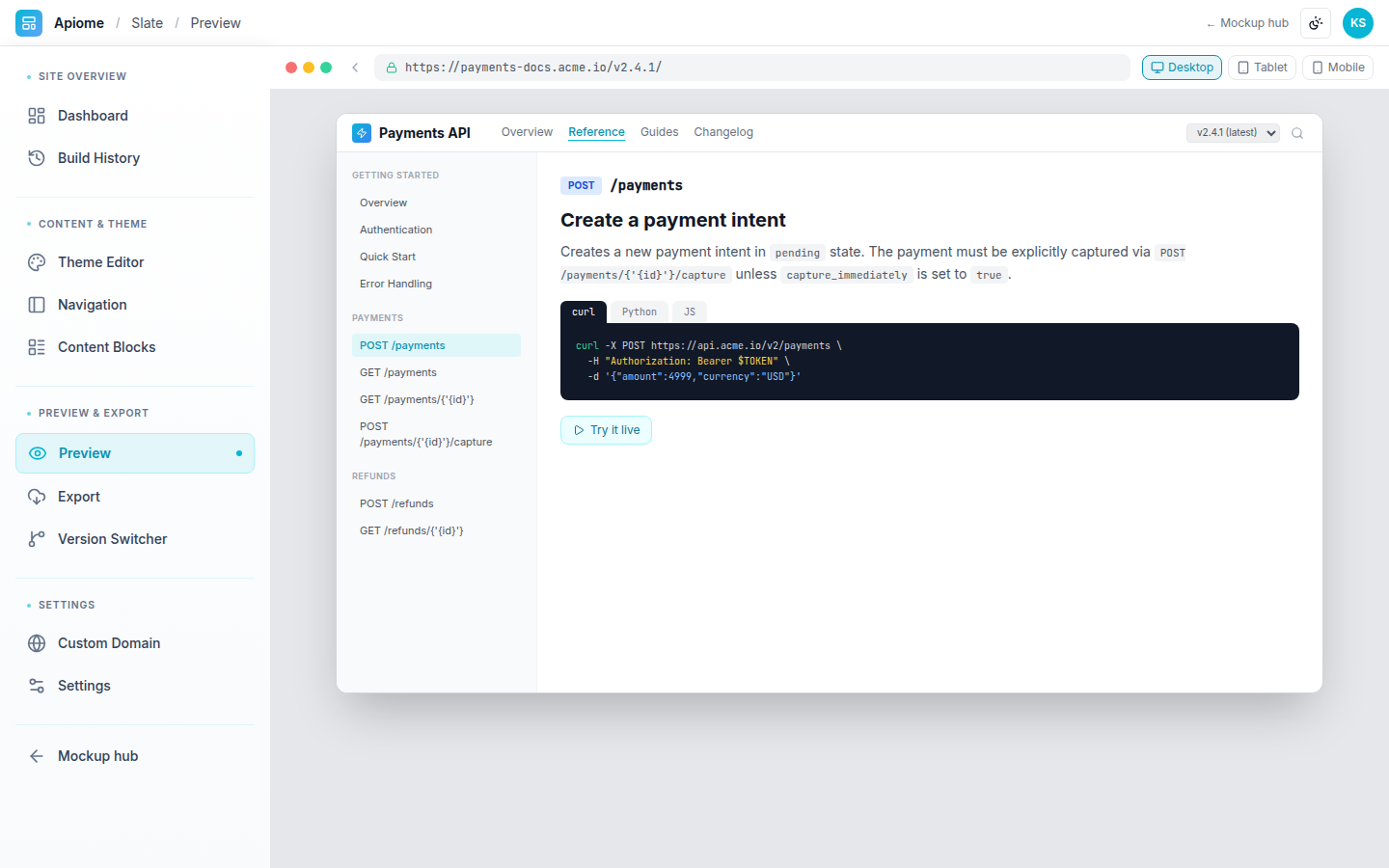1389x868 pixels.
Task: Click the Preview breadcrumb
Action: click(x=215, y=23)
